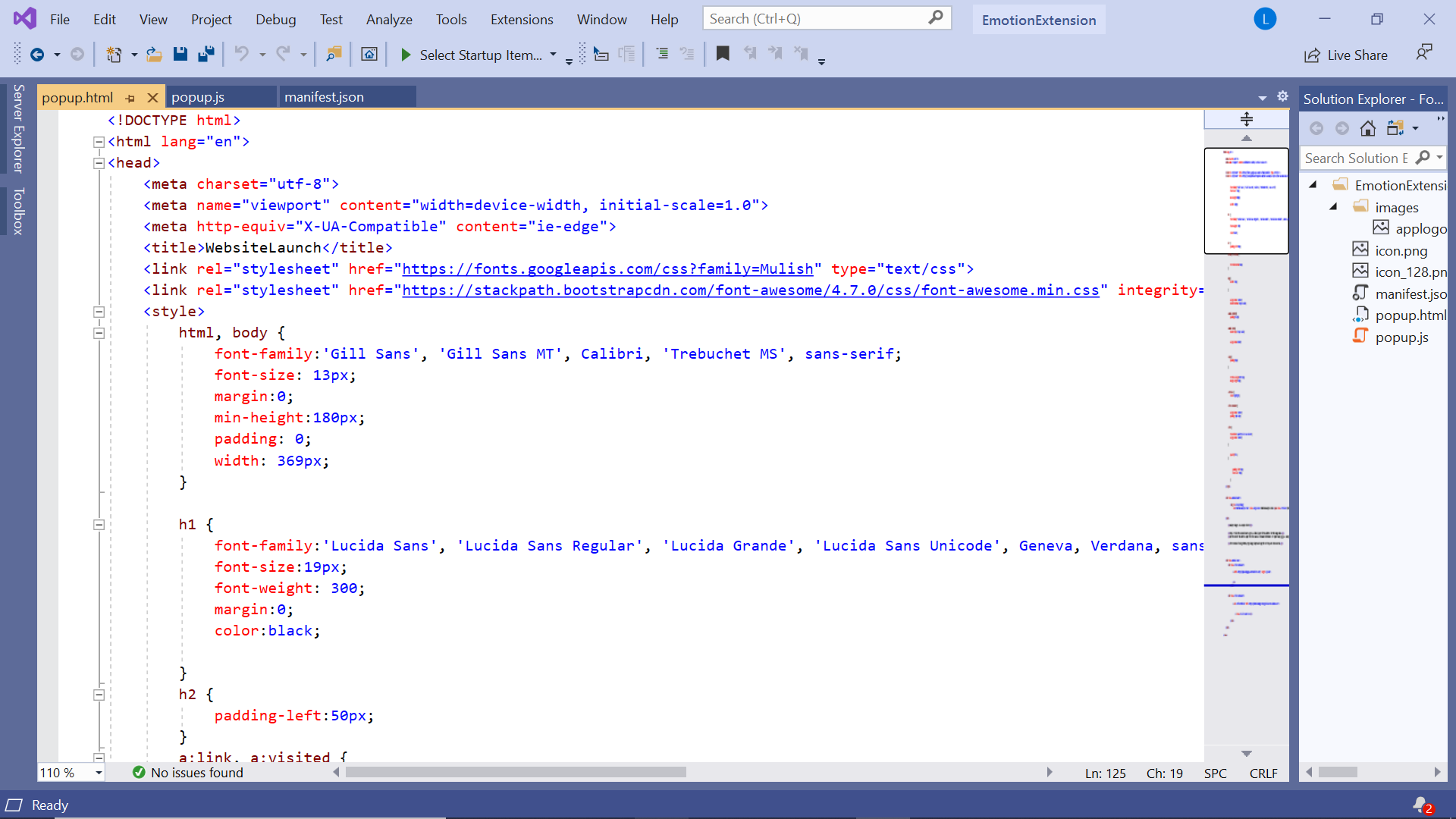
Task: Open the notifications bell in the status bar
Action: [x=1420, y=805]
